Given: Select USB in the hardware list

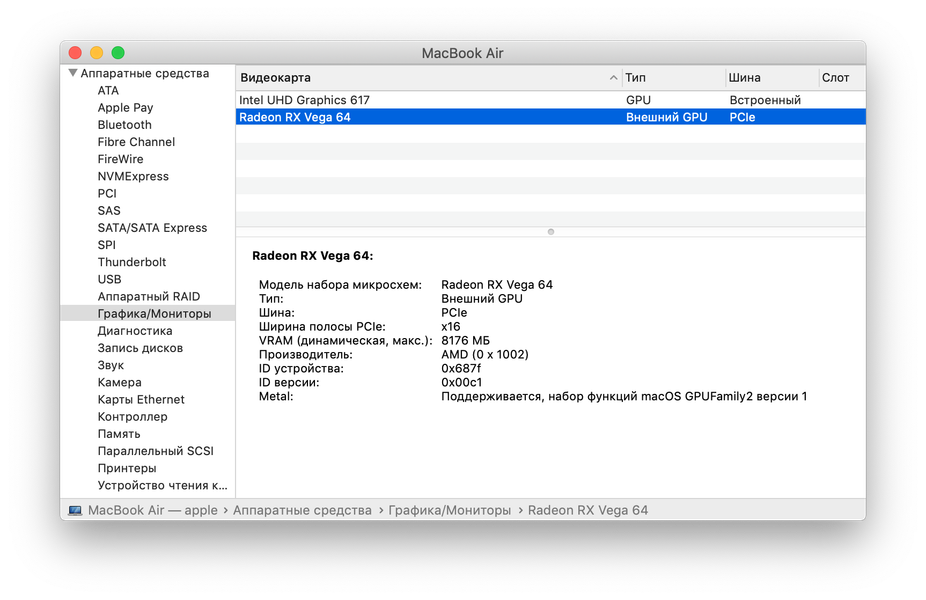Looking at the screenshot, I should click(x=109, y=279).
